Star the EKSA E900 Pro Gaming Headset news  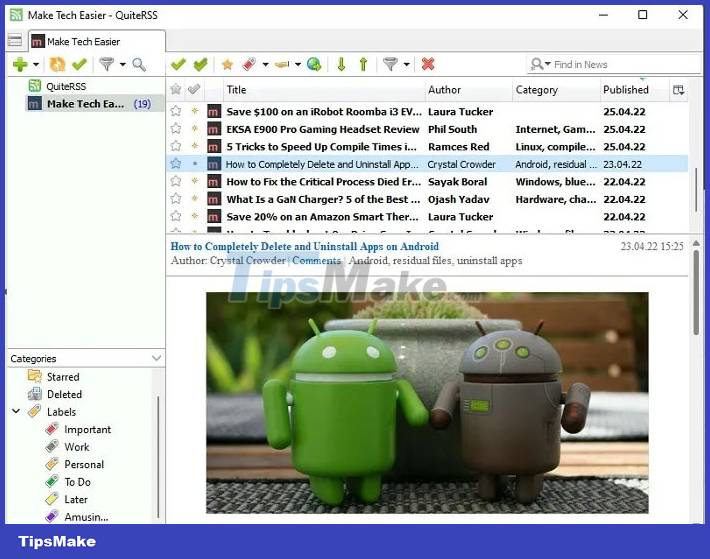pos(176,129)
